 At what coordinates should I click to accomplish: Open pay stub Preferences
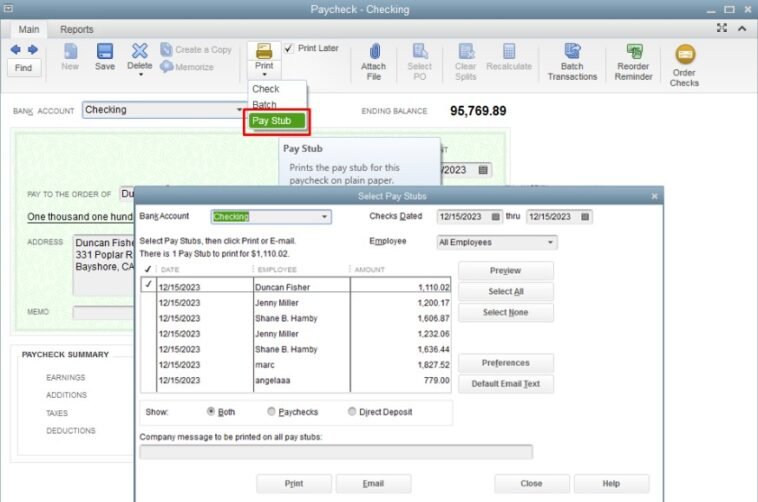click(x=506, y=363)
